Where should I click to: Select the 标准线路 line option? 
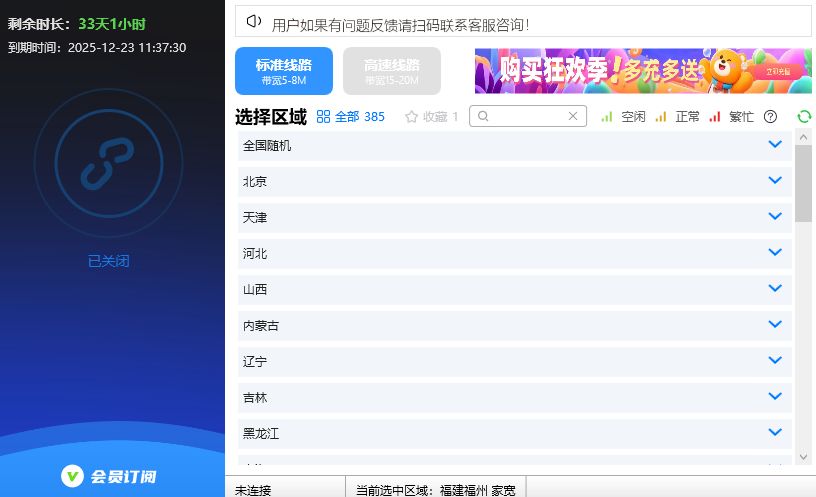(x=284, y=71)
